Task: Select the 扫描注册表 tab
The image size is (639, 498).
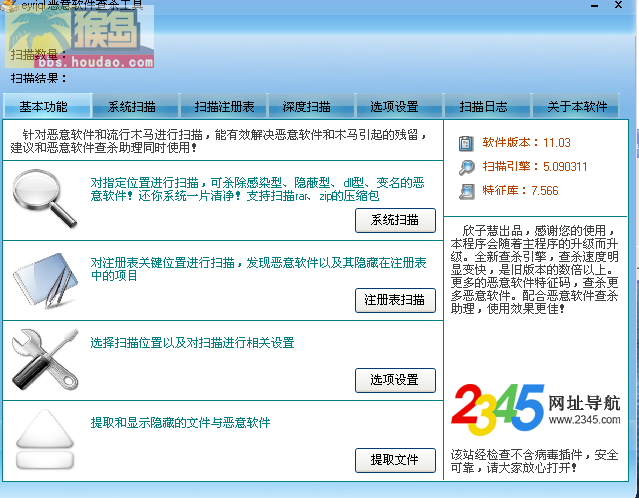Action: [x=224, y=106]
